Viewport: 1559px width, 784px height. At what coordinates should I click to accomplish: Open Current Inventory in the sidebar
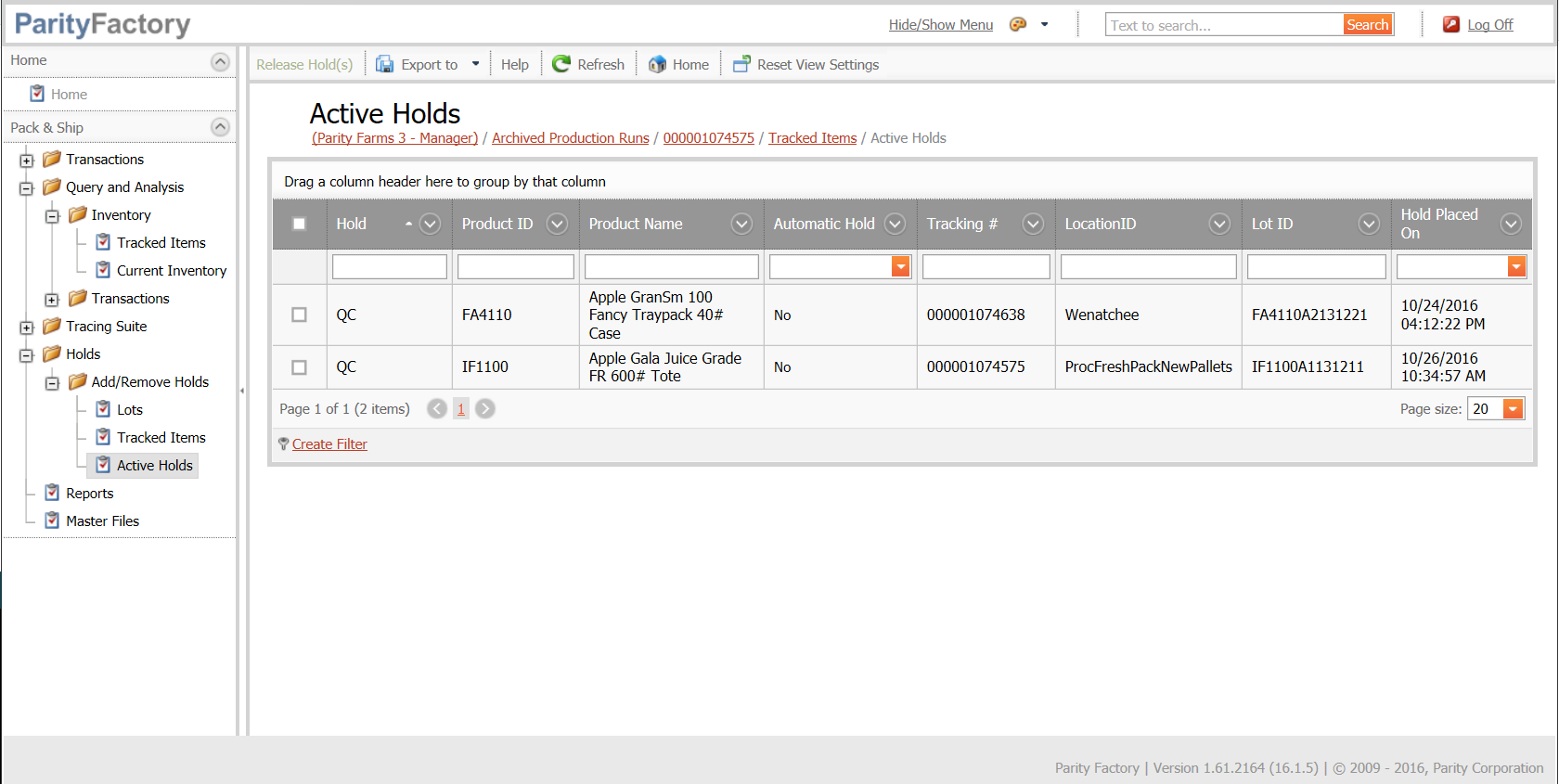171,271
